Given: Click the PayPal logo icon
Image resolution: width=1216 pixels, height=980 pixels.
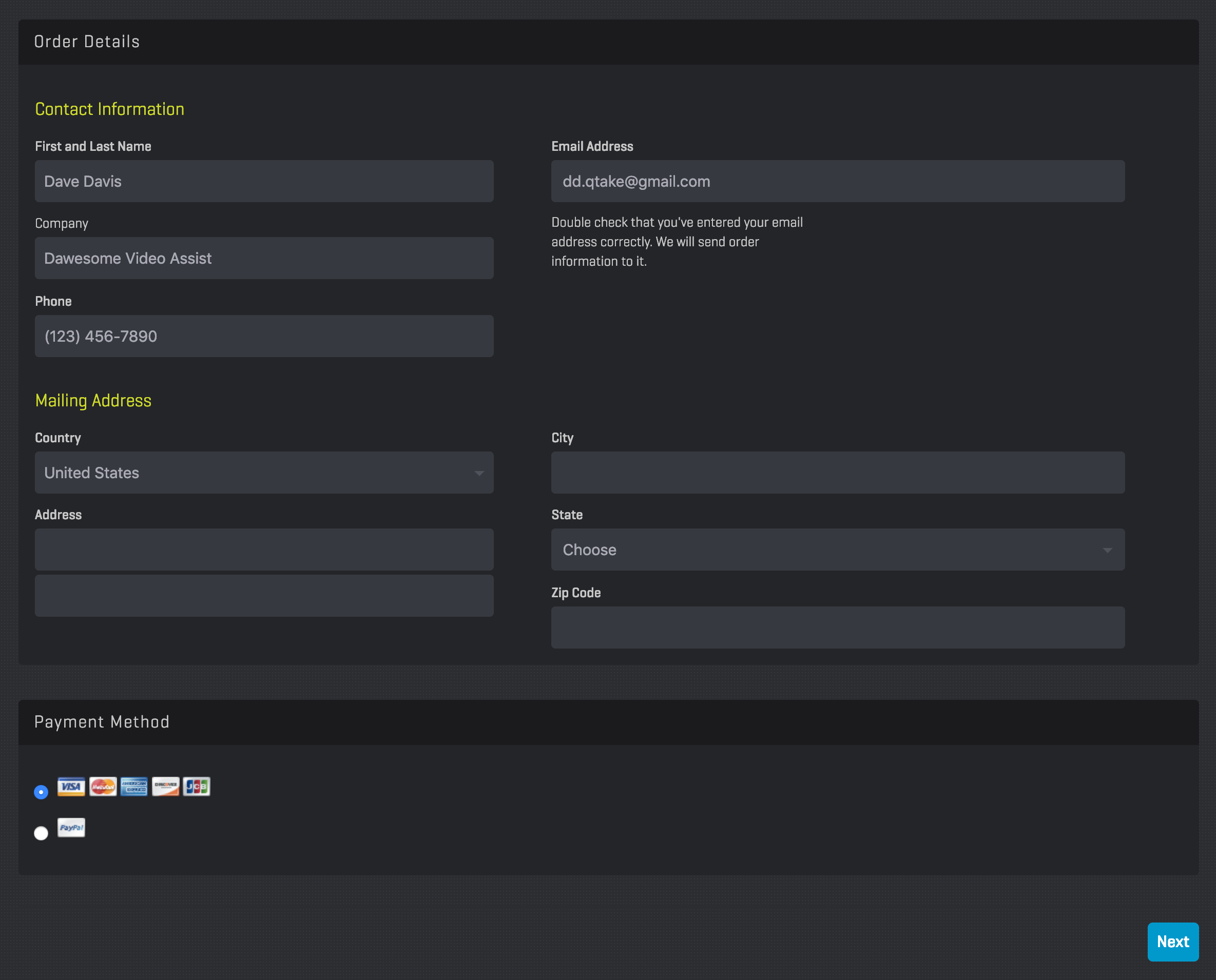Looking at the screenshot, I should [71, 828].
